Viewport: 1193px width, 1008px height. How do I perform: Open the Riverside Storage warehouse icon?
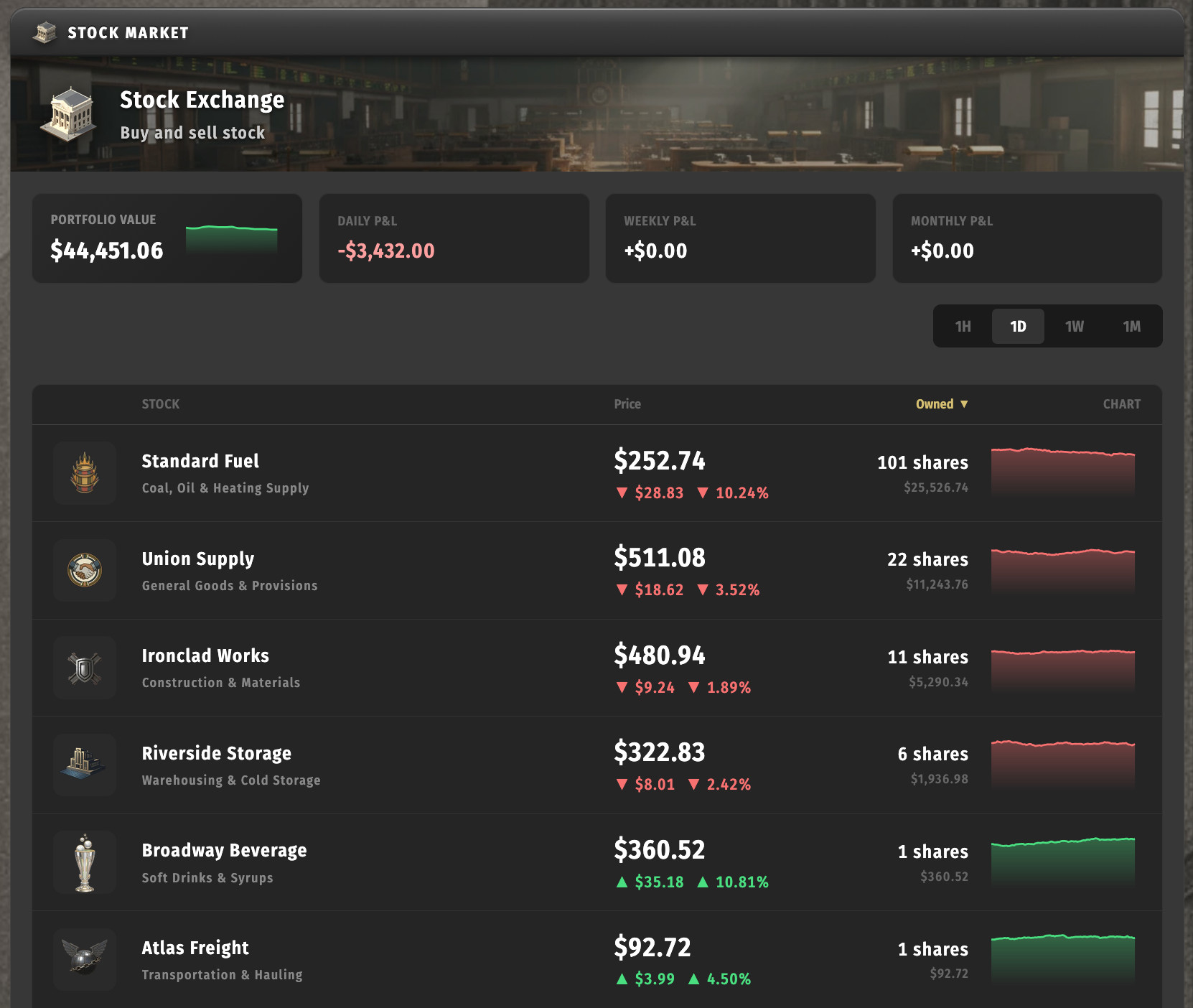[x=85, y=765]
